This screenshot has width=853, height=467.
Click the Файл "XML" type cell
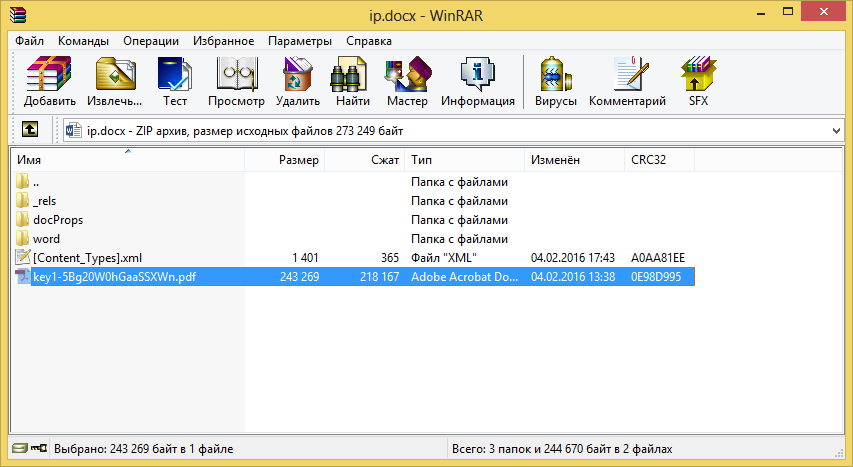click(x=443, y=257)
